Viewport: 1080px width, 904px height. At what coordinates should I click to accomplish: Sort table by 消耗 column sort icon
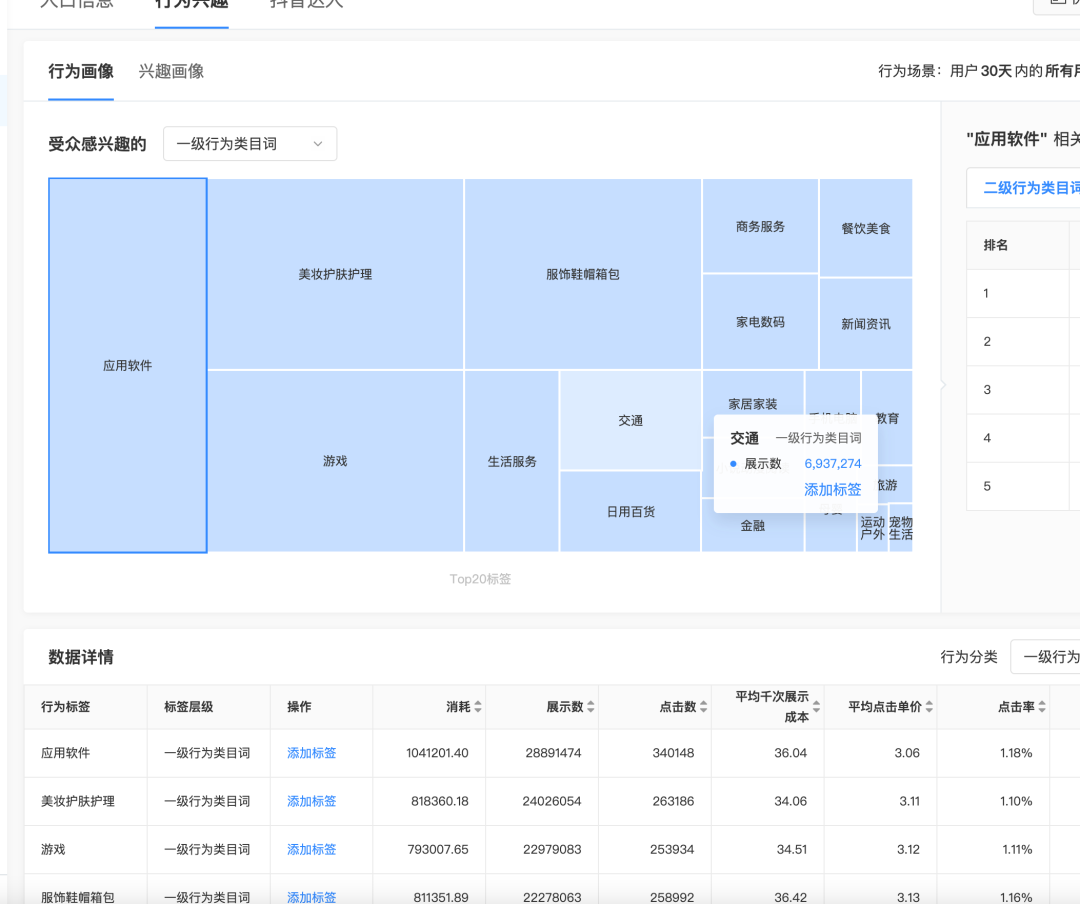point(478,707)
